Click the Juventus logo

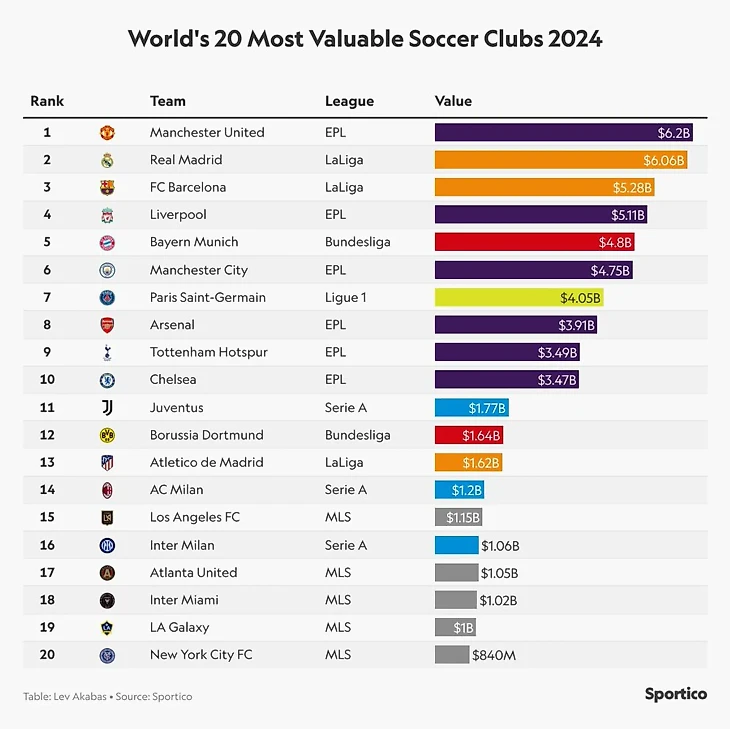point(107,407)
